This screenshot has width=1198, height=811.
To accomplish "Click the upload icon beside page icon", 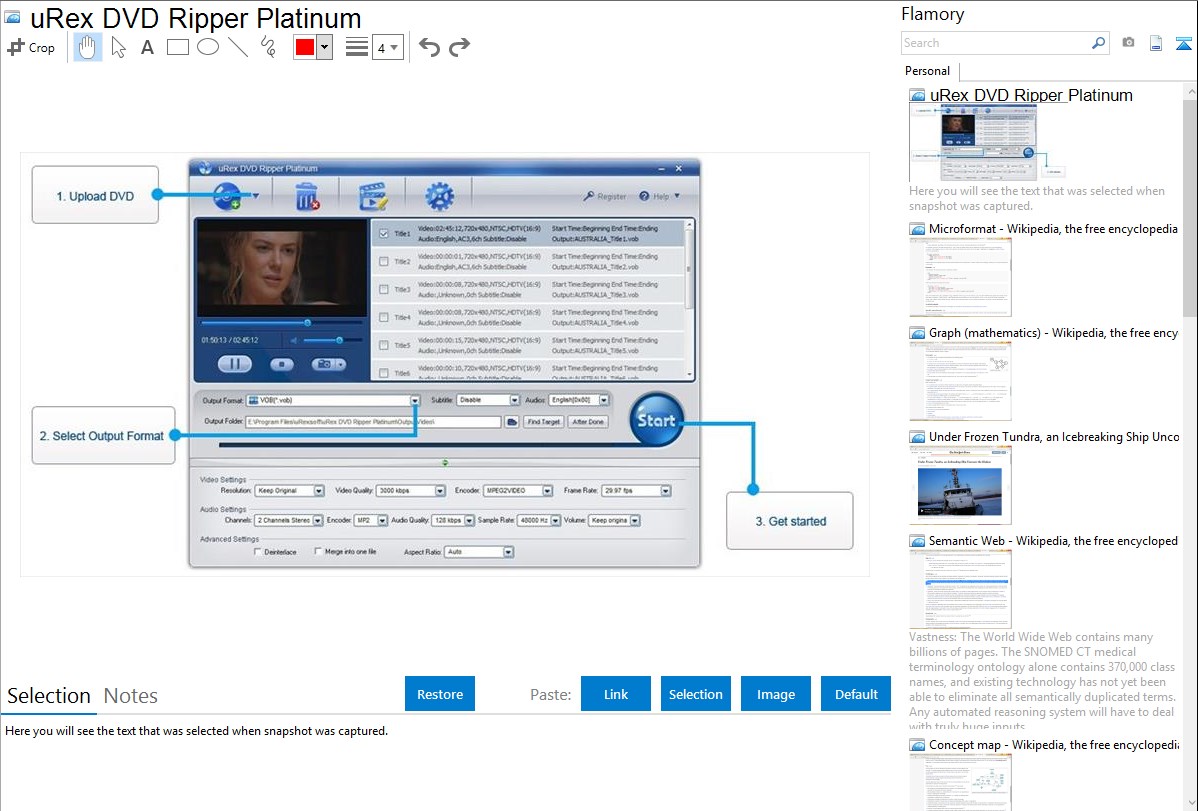I will click(x=1183, y=43).
